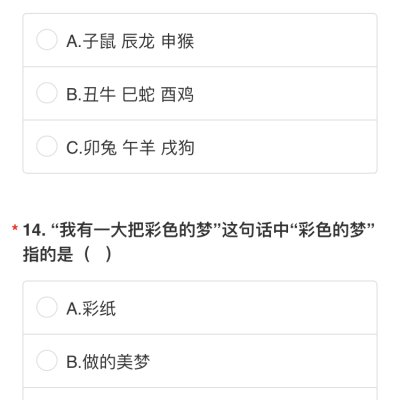Click the option label text A.子鼠 辰龙 申猴

click(130, 41)
